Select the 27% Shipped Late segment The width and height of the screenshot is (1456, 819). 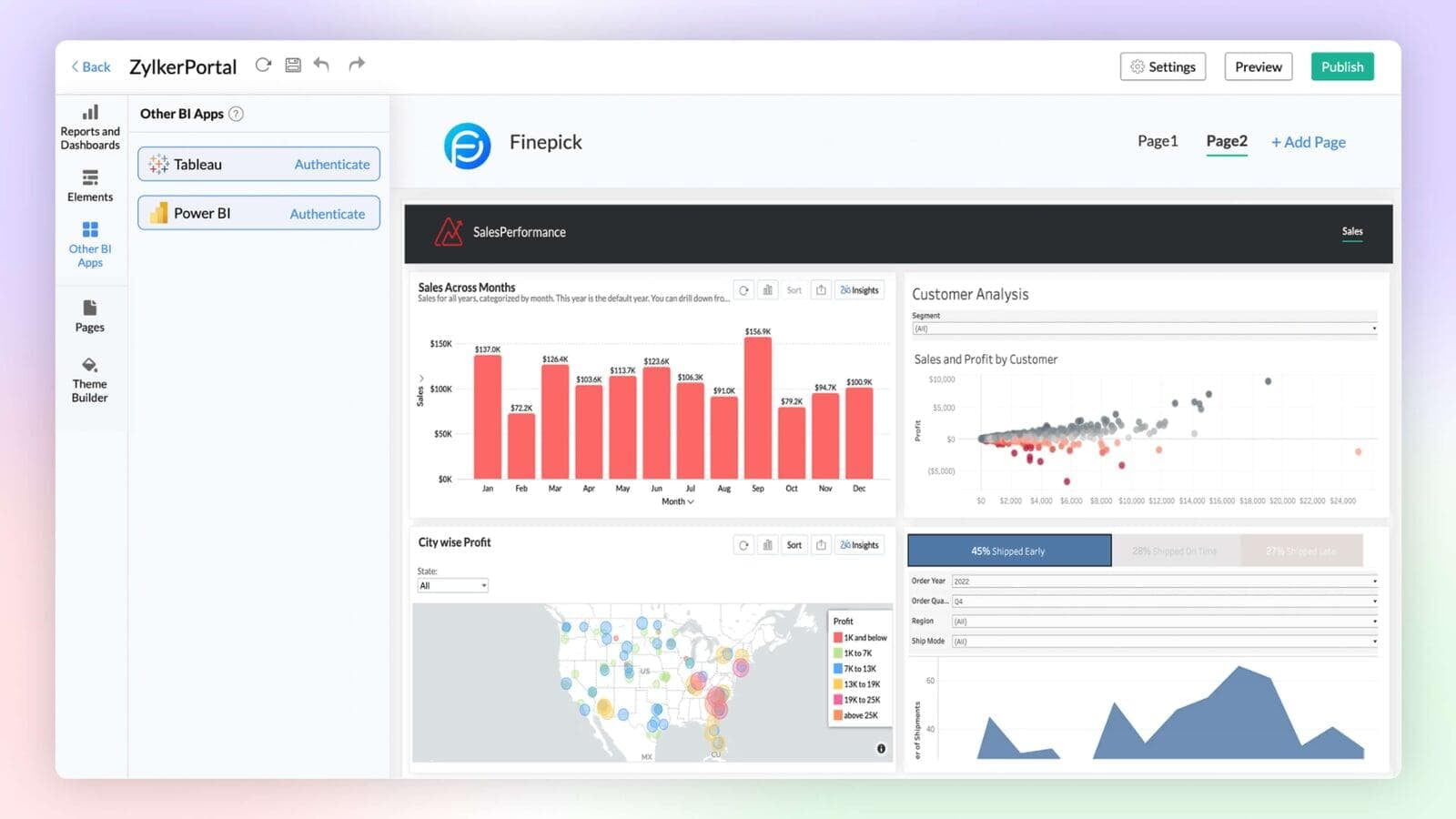pos(1301,551)
